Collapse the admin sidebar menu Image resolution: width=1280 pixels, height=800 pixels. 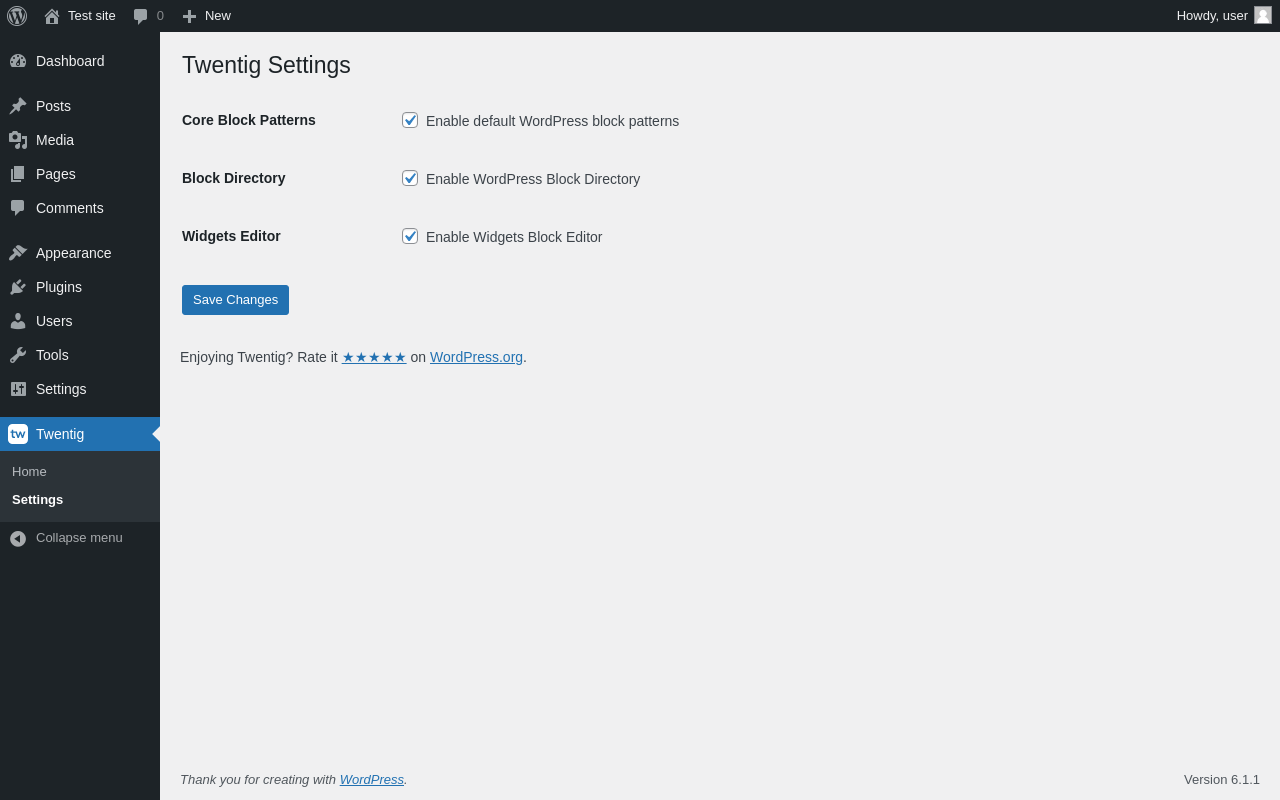68,538
